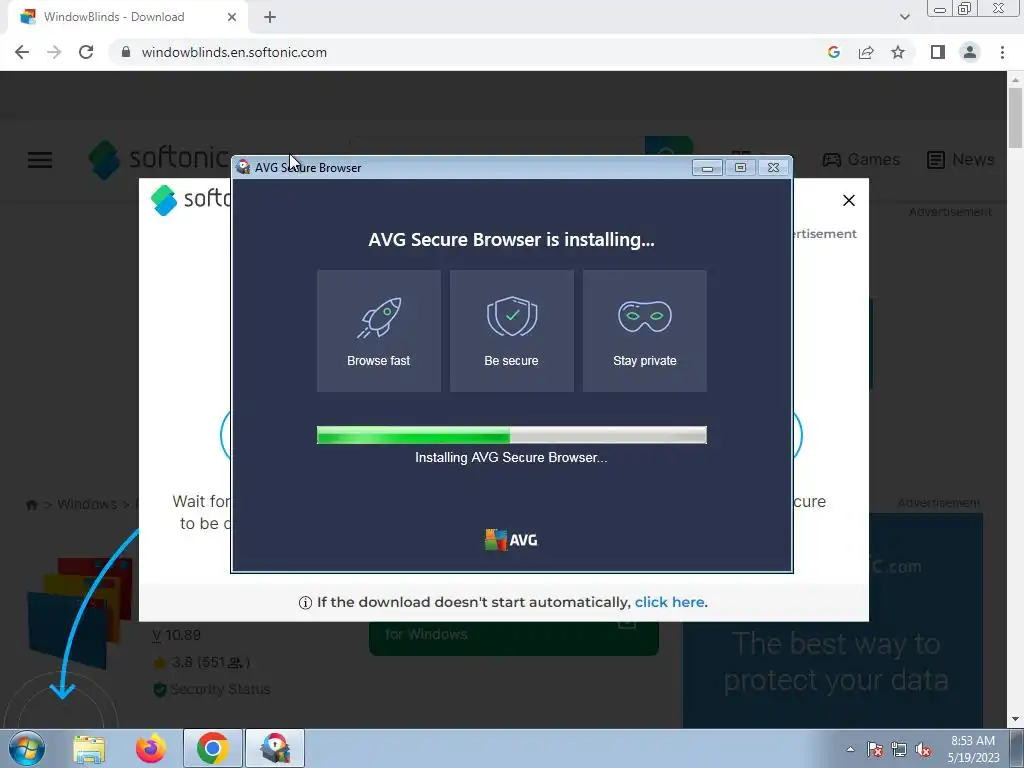The height and width of the screenshot is (768, 1024).
Task: Close the Softonic download popup
Action: 848,200
